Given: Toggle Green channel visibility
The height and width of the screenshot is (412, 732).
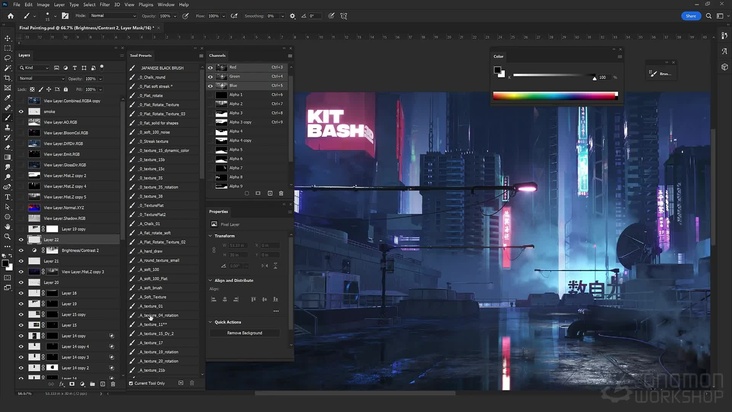Looking at the screenshot, I should pos(211,77).
